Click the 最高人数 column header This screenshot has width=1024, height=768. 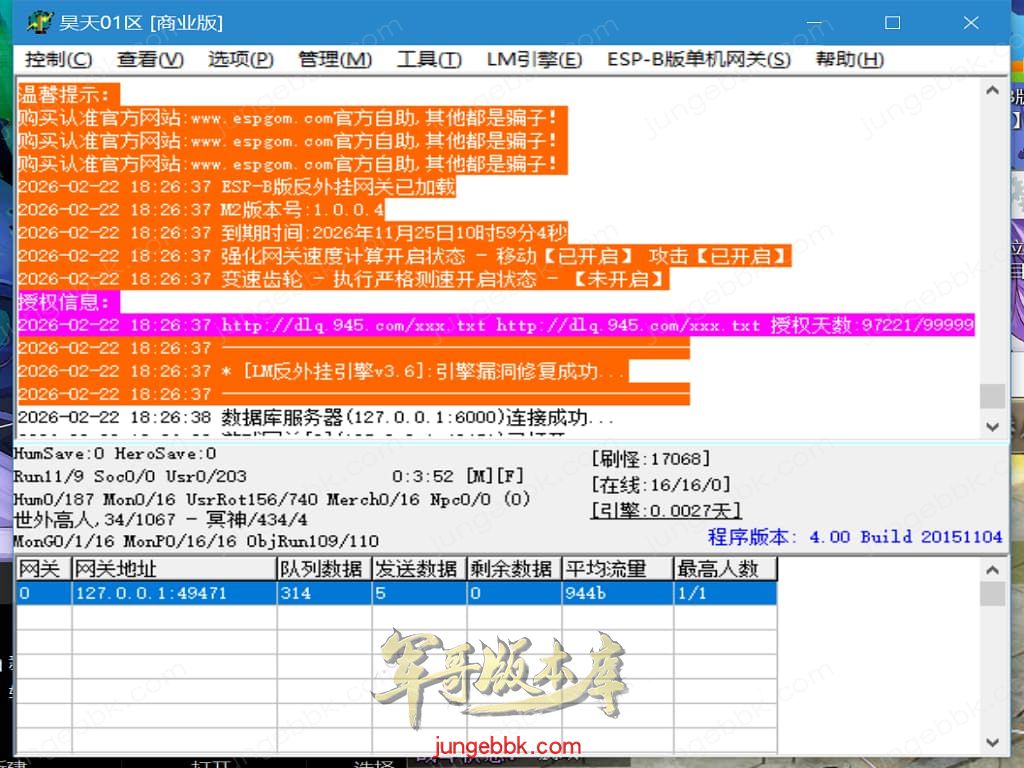(724, 569)
